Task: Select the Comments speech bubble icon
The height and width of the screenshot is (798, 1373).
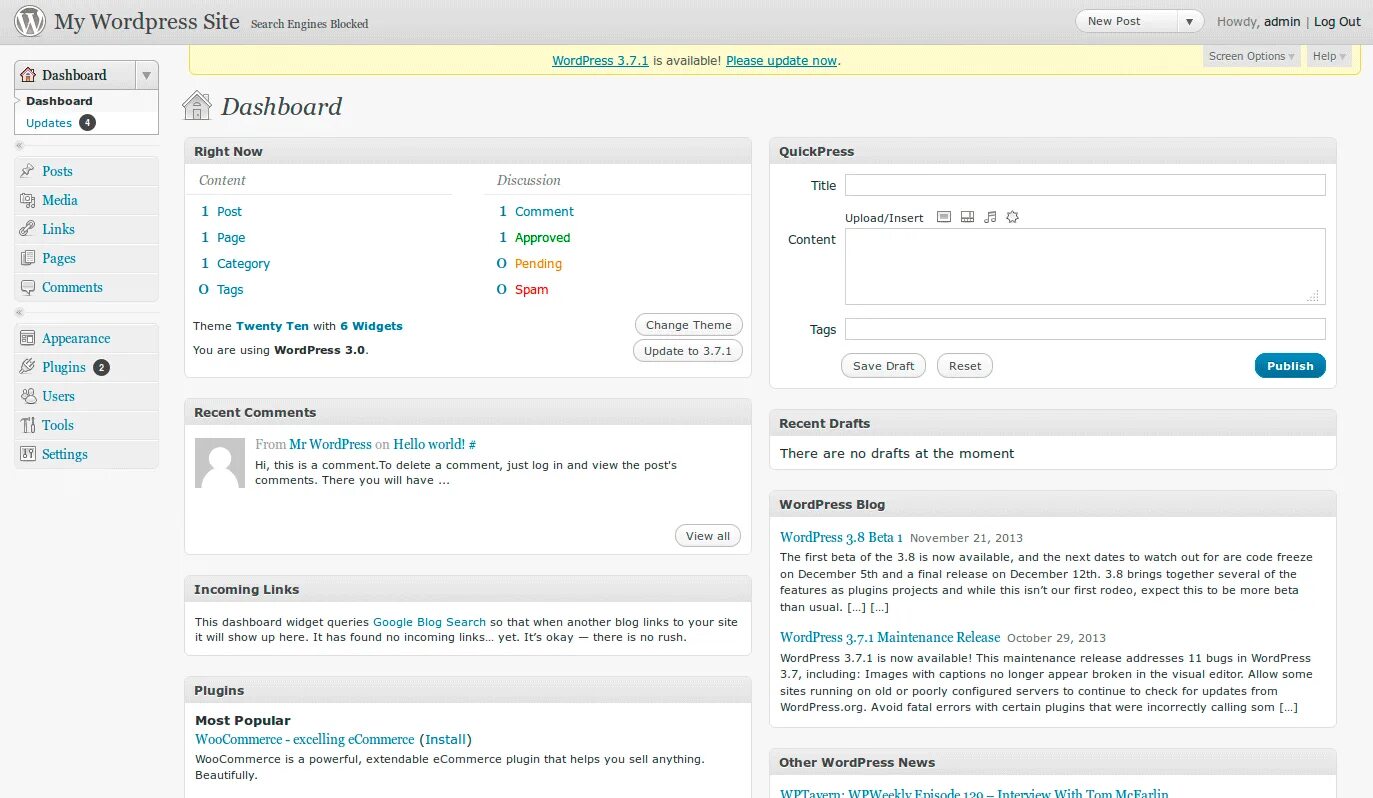Action: point(28,287)
